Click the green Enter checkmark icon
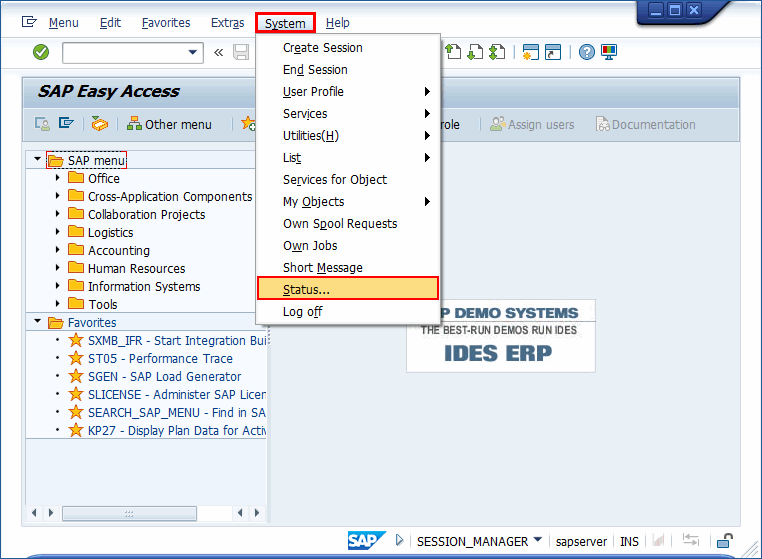The height and width of the screenshot is (559, 762). point(41,52)
